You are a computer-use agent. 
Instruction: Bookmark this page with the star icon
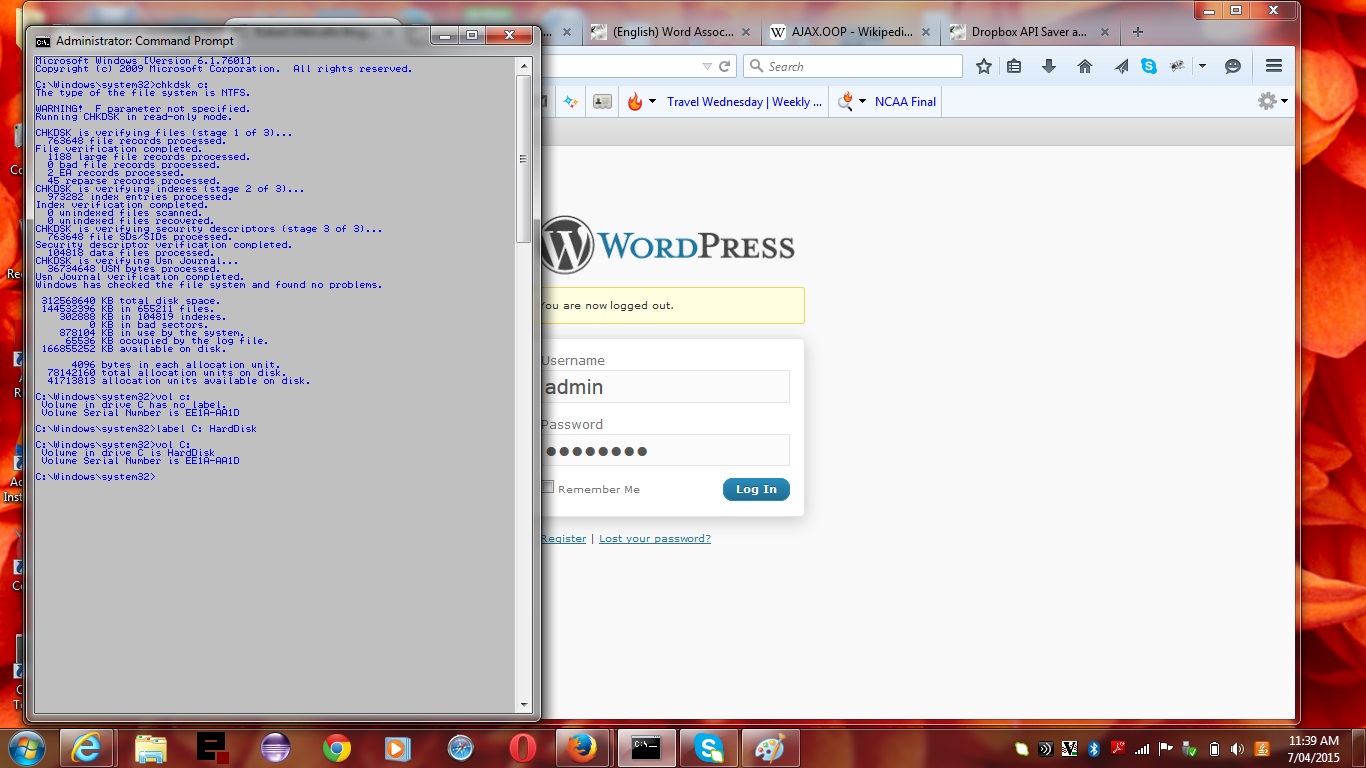pos(984,66)
